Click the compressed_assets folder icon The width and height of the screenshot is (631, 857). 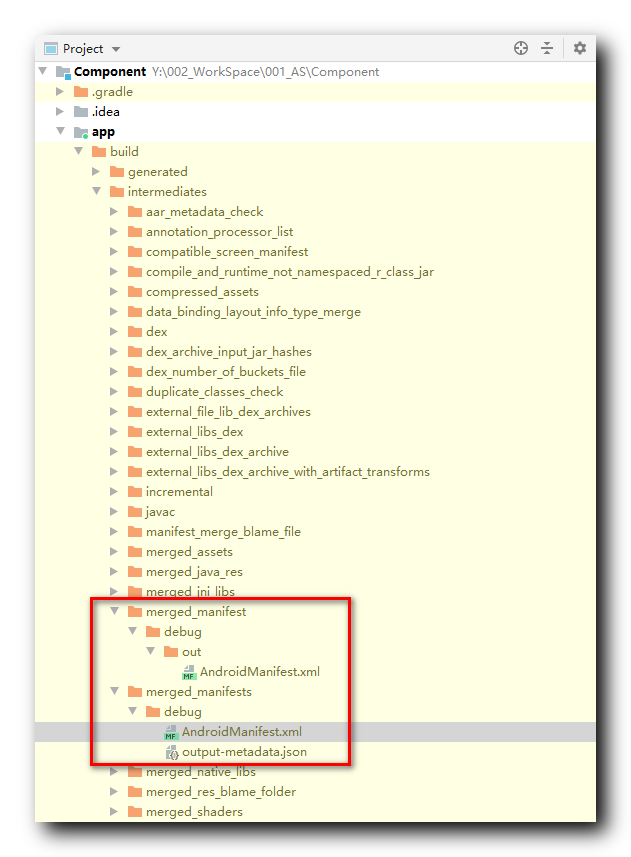click(135, 291)
